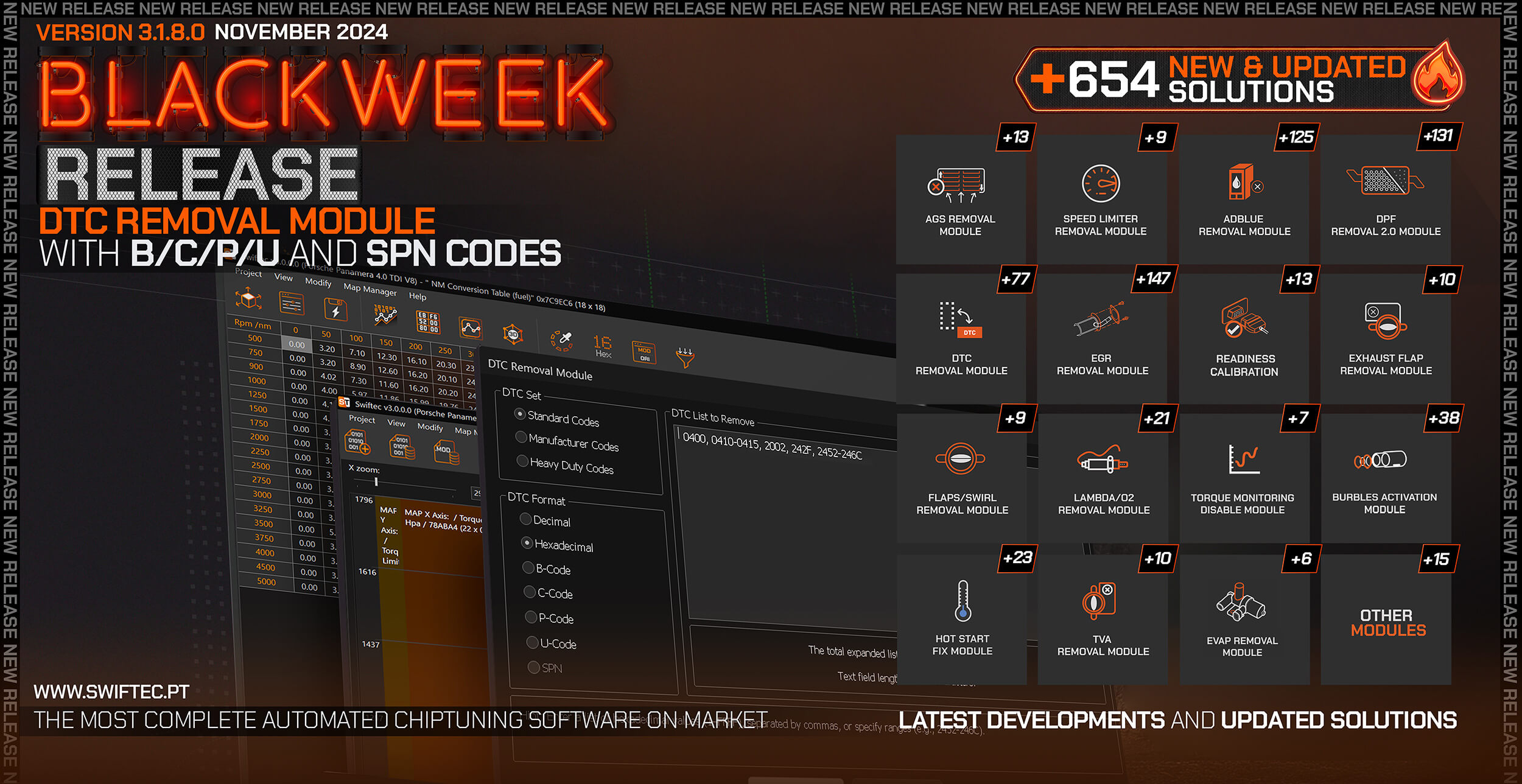Select the SPN format radio button
The image size is (1522, 784).
click(x=533, y=667)
